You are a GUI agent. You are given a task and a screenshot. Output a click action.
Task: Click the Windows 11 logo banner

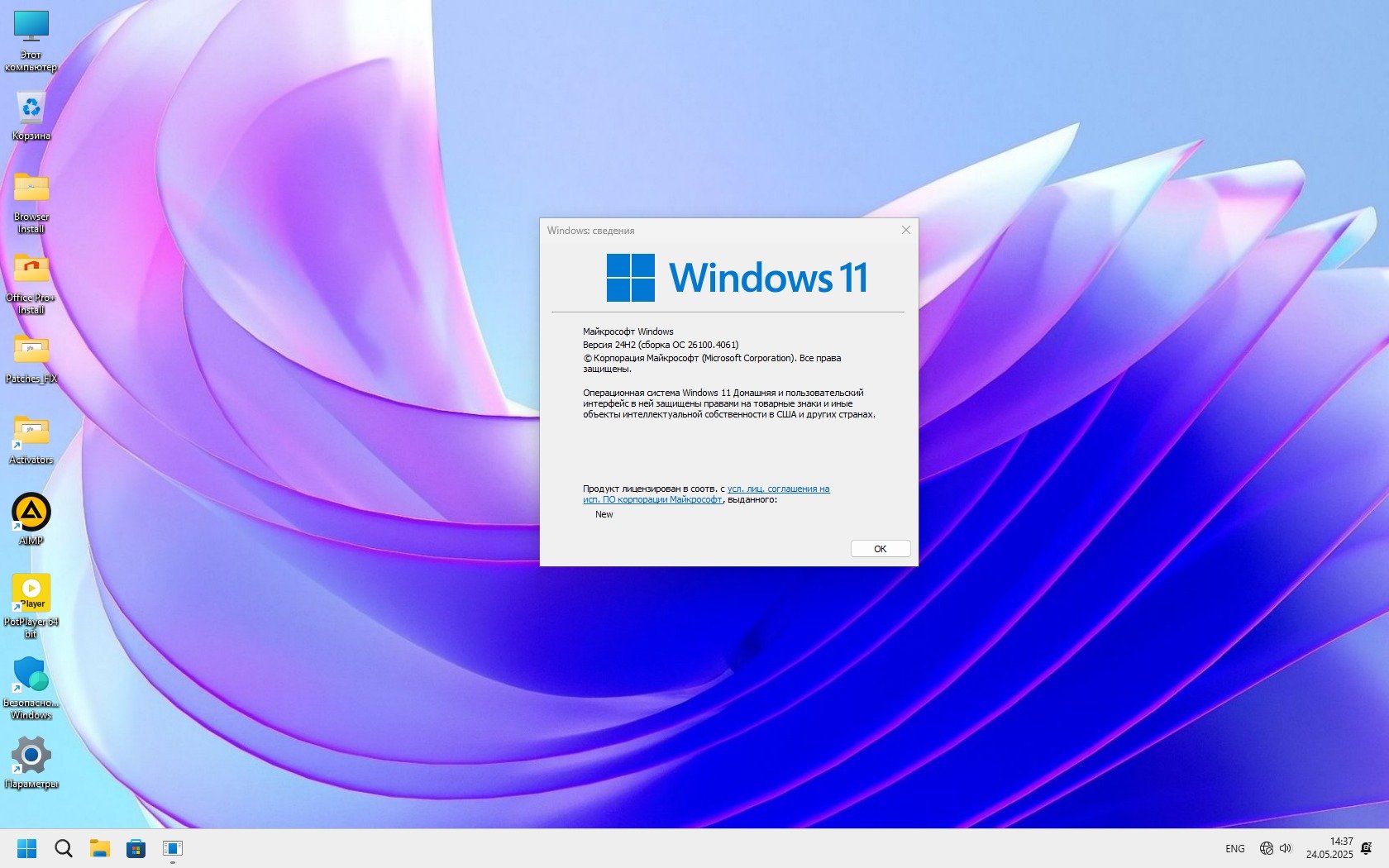pyautogui.click(x=737, y=277)
